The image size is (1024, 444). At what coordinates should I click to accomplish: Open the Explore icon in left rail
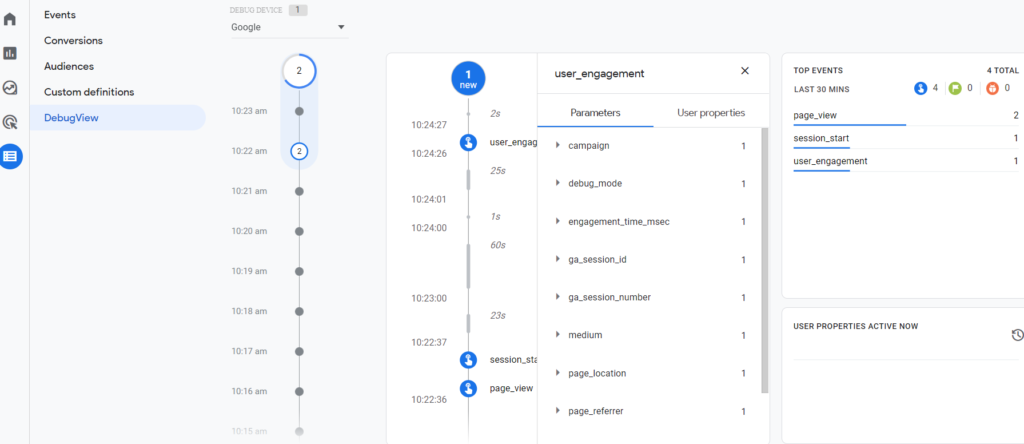10,88
